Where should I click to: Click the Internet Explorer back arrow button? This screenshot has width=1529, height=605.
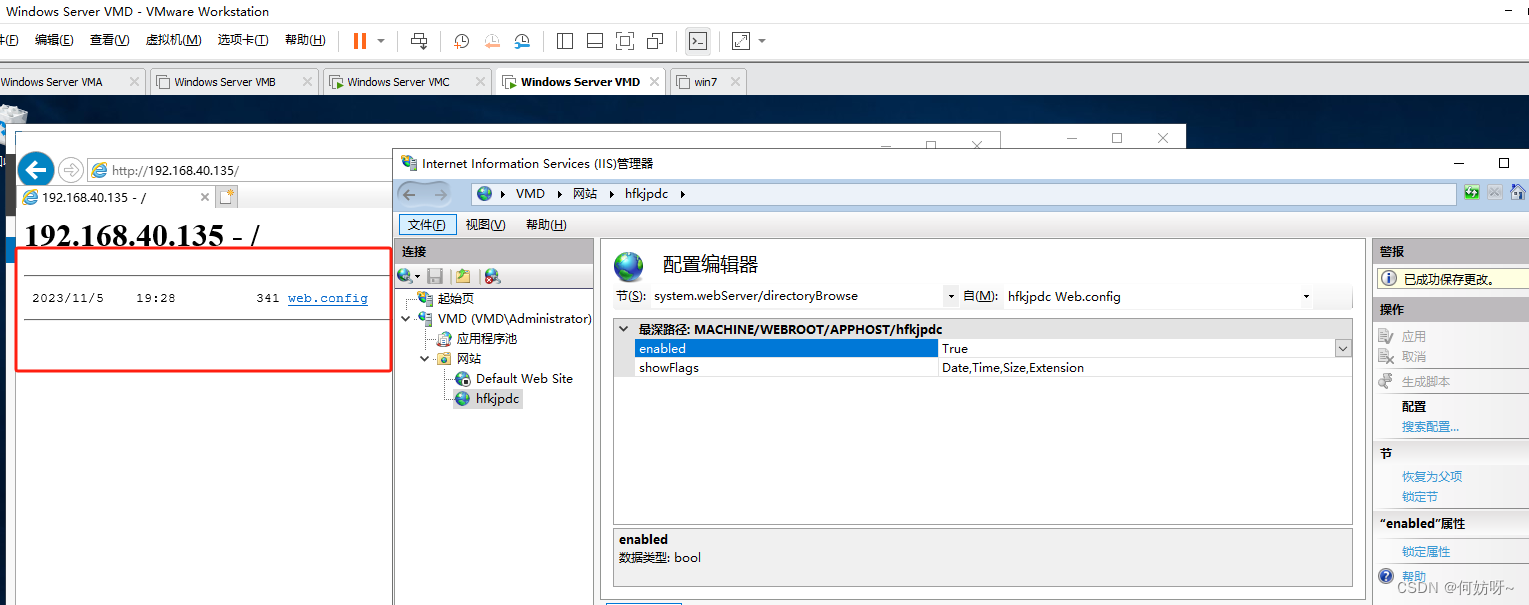click(x=36, y=170)
